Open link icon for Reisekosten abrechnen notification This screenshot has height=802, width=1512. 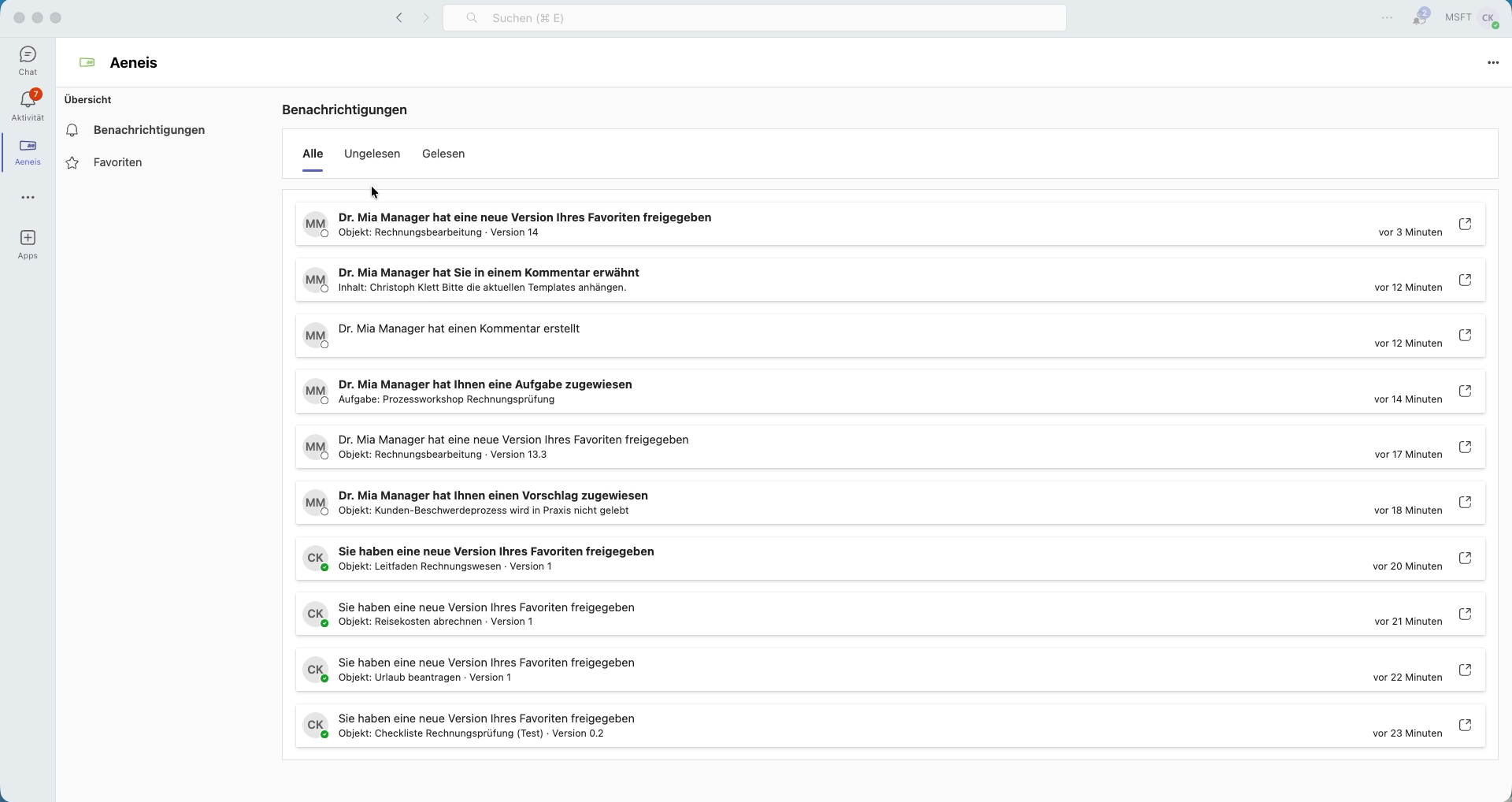(1465, 614)
